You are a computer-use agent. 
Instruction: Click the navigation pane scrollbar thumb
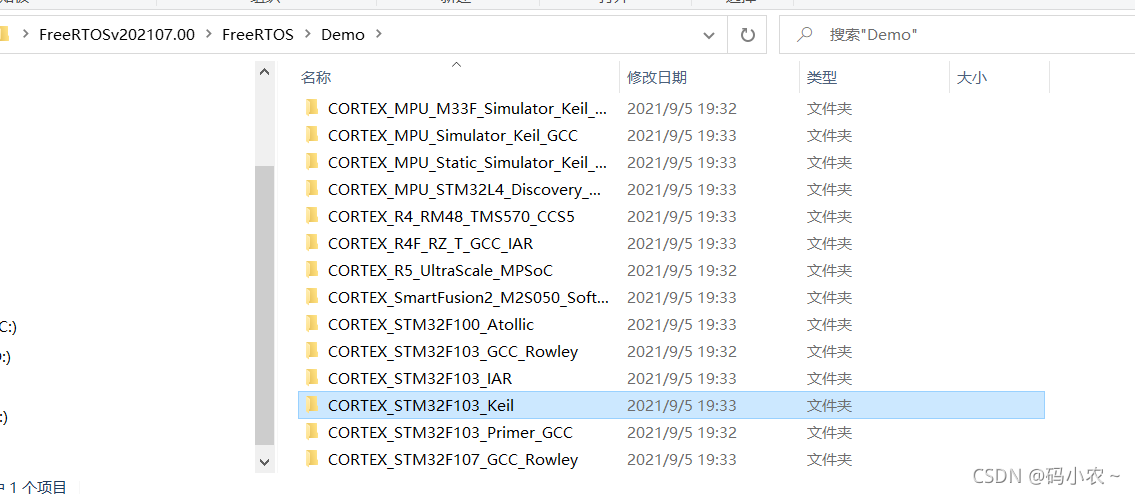pos(264,305)
